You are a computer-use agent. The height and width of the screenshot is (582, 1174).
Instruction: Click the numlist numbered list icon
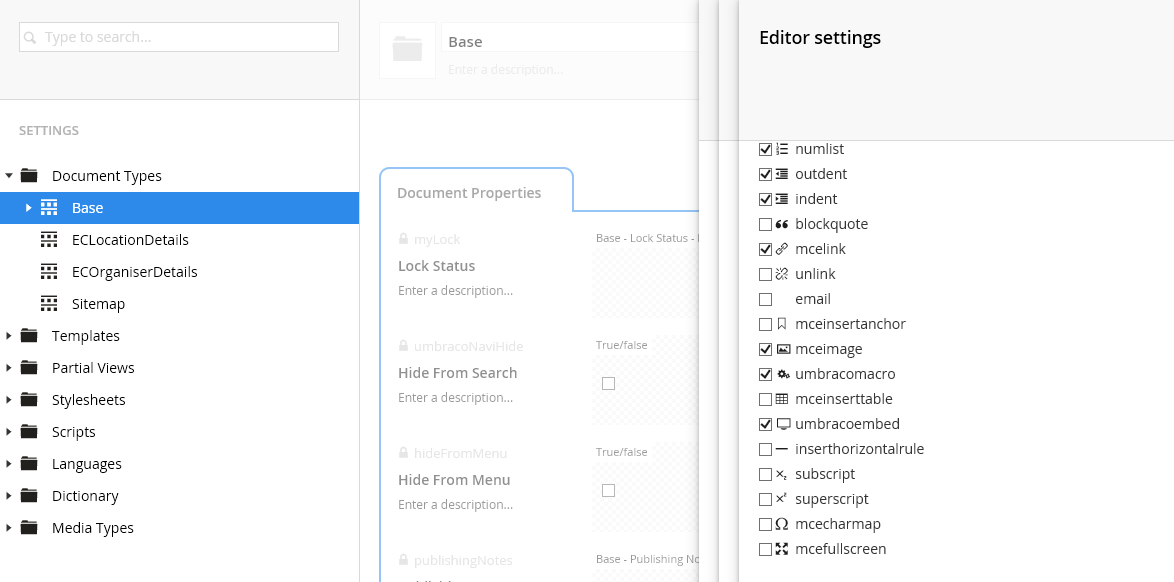tap(782, 149)
